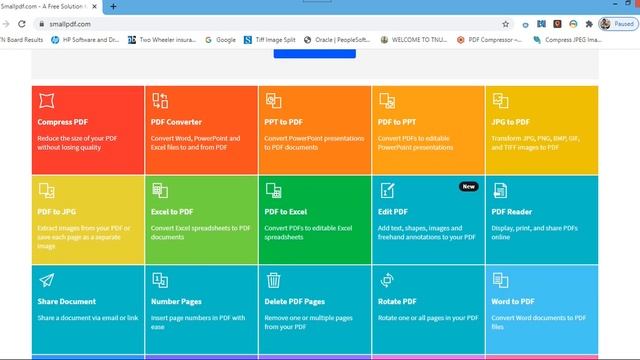Click 'Insert page numbers in PDF' description
The width and height of the screenshot is (640, 360).
[x=198, y=322]
